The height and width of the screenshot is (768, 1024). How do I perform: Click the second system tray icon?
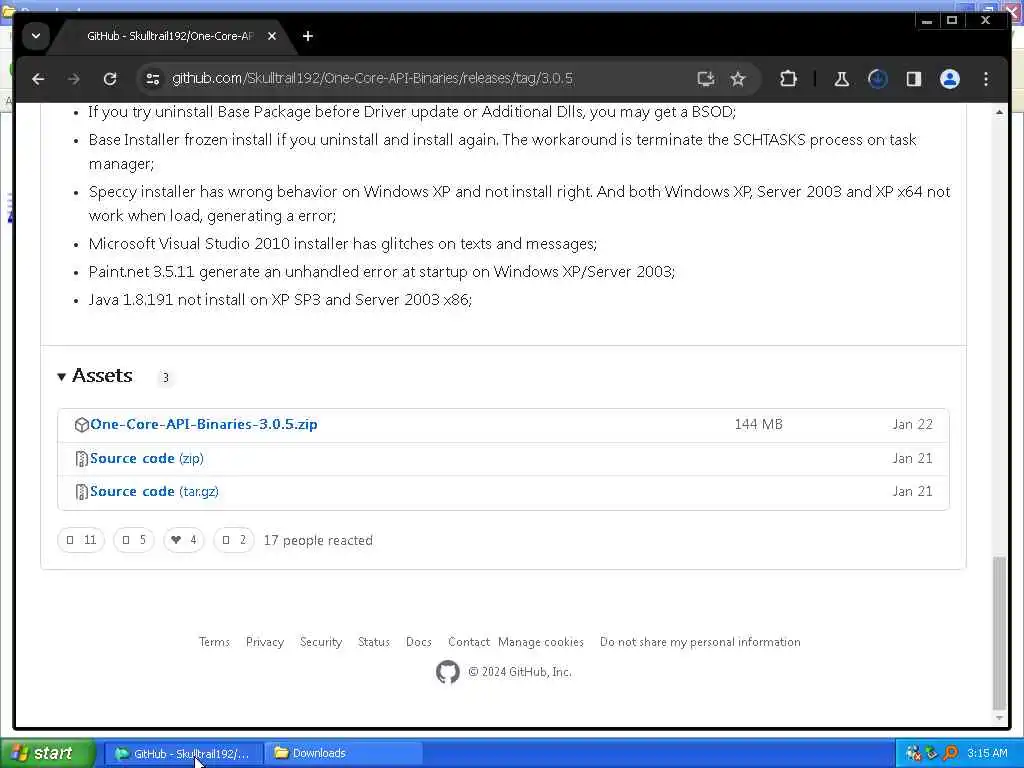[x=932, y=754]
